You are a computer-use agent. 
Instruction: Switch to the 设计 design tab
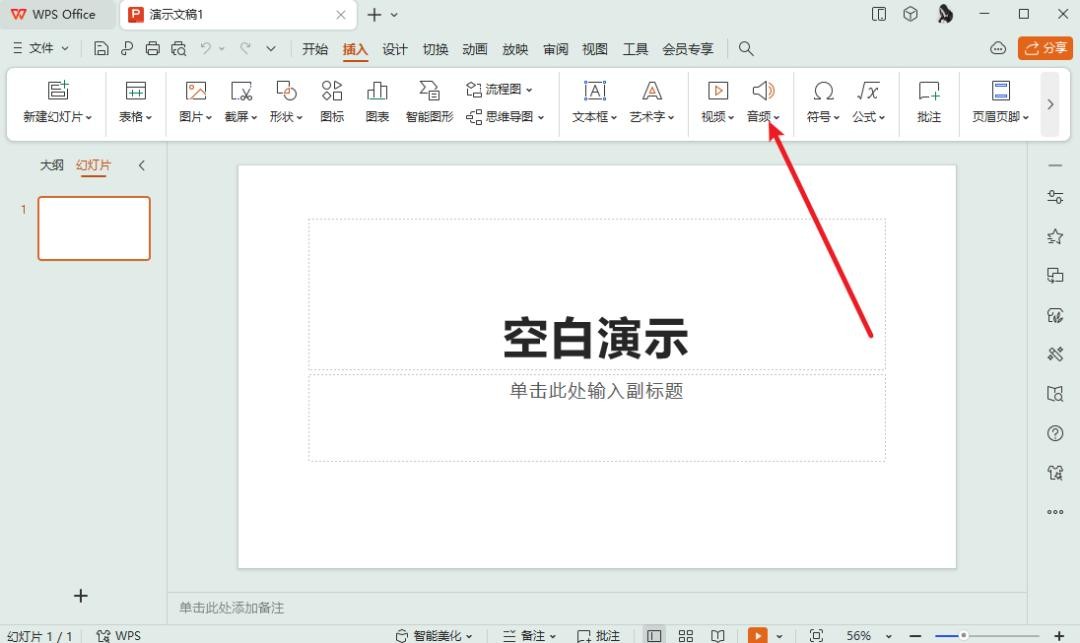(x=395, y=49)
